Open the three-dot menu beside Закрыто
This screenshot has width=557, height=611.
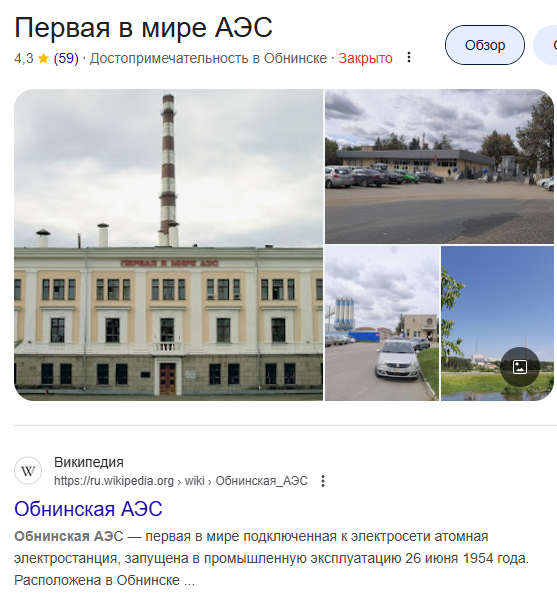coord(408,58)
